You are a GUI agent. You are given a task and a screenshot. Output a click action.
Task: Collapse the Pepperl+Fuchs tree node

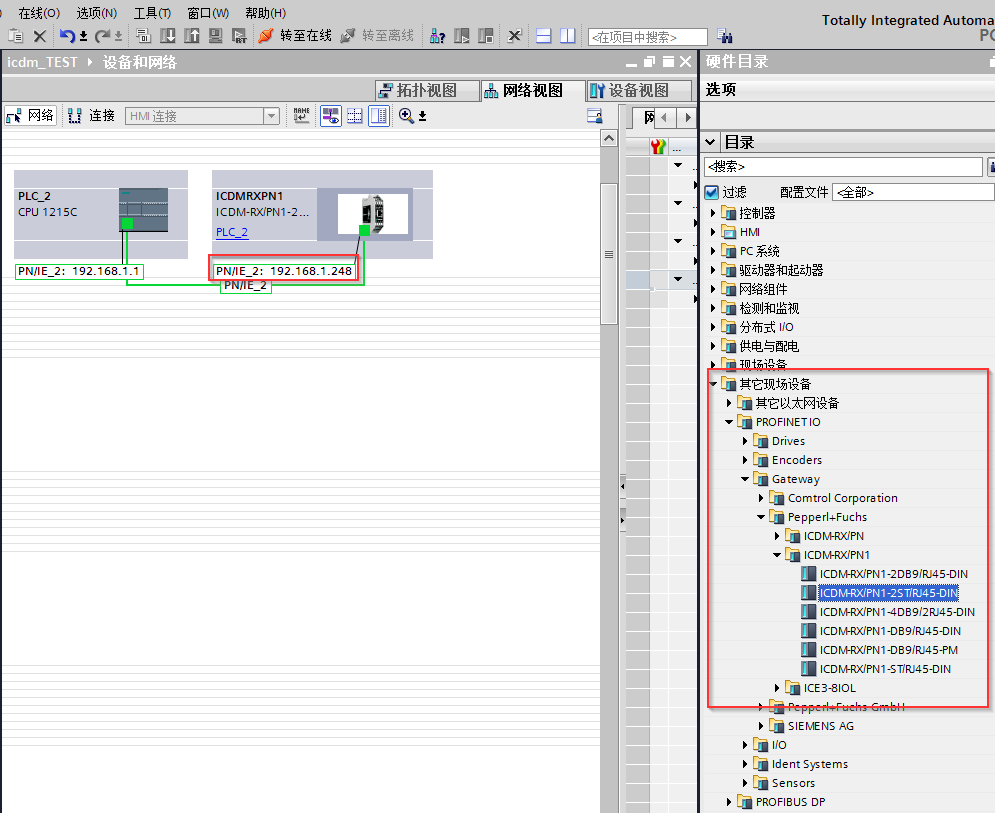point(762,517)
